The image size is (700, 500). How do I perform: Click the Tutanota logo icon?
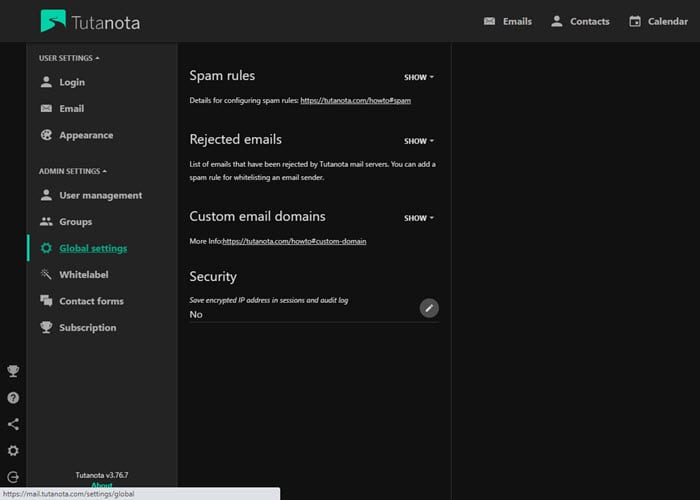(53, 21)
